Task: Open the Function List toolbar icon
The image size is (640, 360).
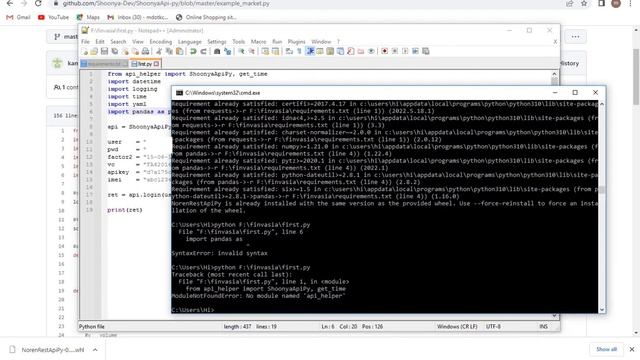Action: coord(351,51)
